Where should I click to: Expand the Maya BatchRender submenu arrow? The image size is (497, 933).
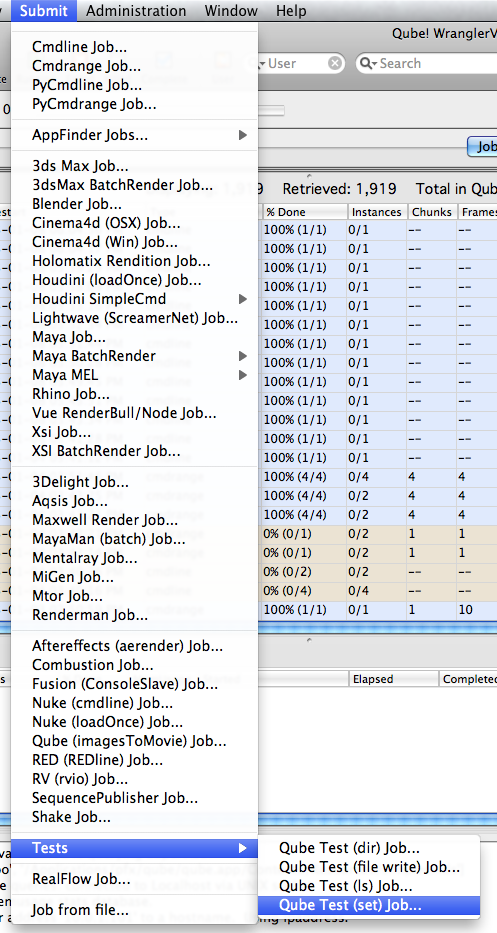[x=242, y=356]
